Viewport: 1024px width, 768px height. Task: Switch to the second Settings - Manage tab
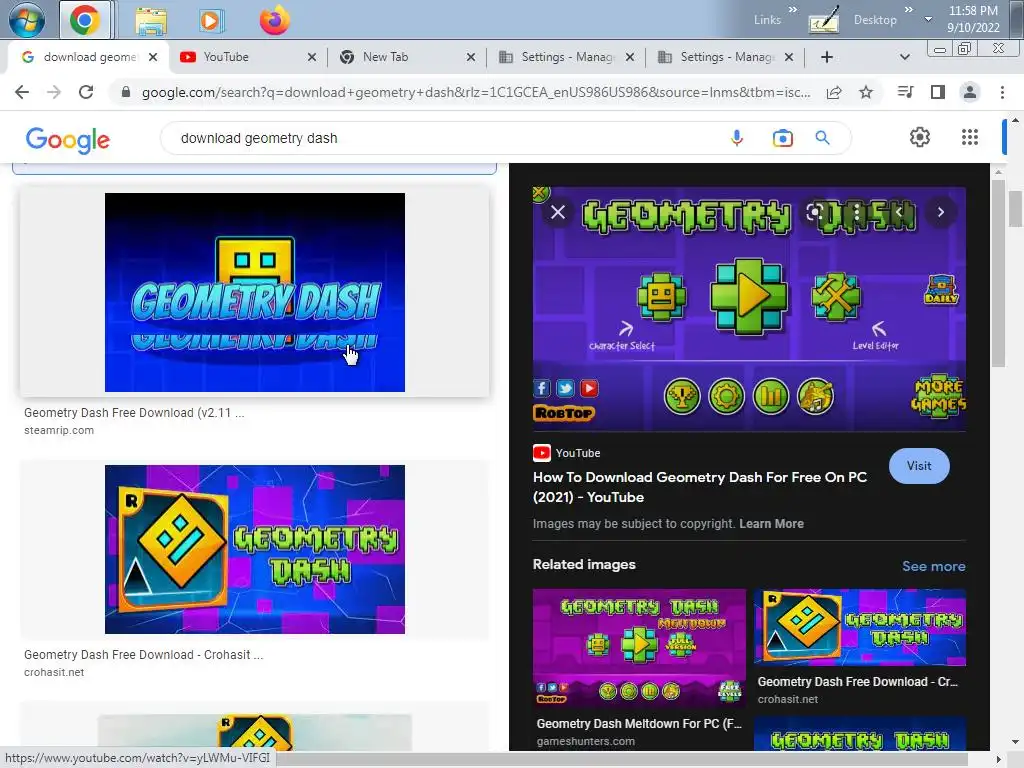(x=725, y=57)
